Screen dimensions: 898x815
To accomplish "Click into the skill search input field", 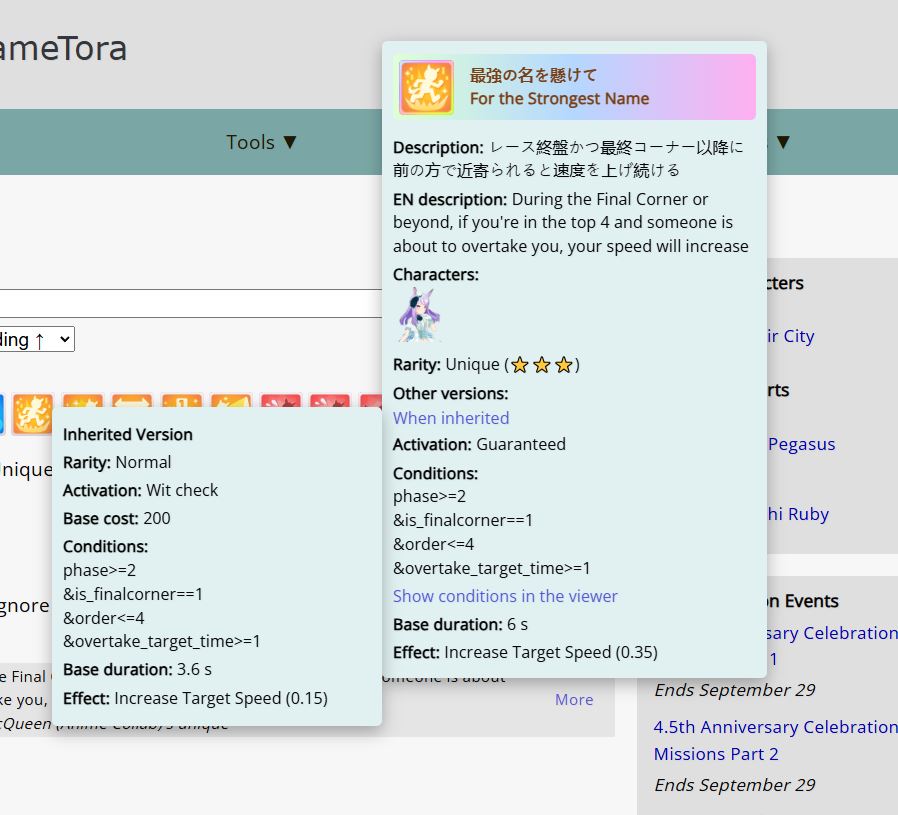I will (x=191, y=303).
